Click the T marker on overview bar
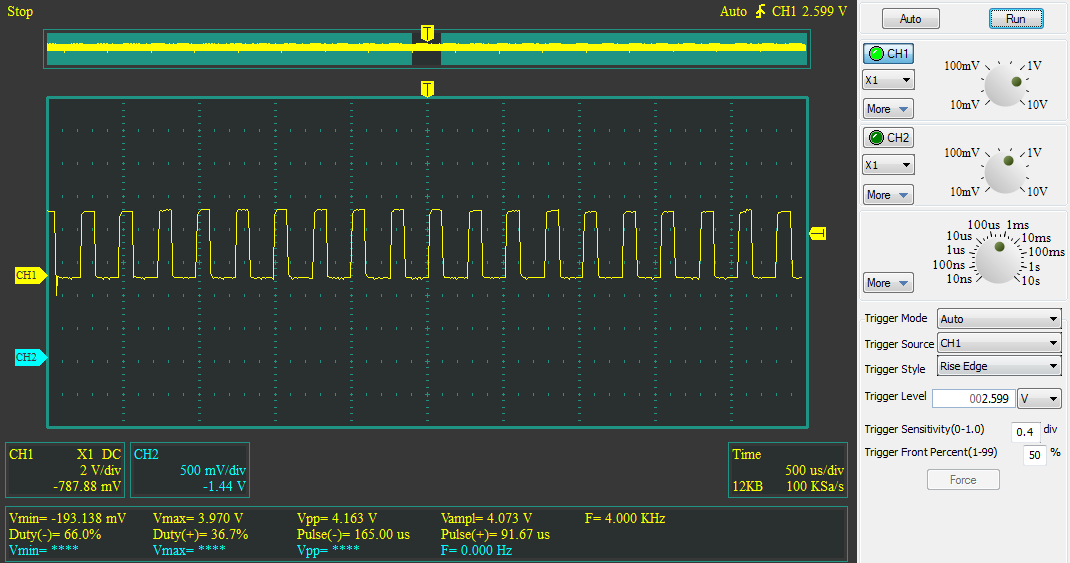Screen dimensions: 1070x563 pos(427,33)
